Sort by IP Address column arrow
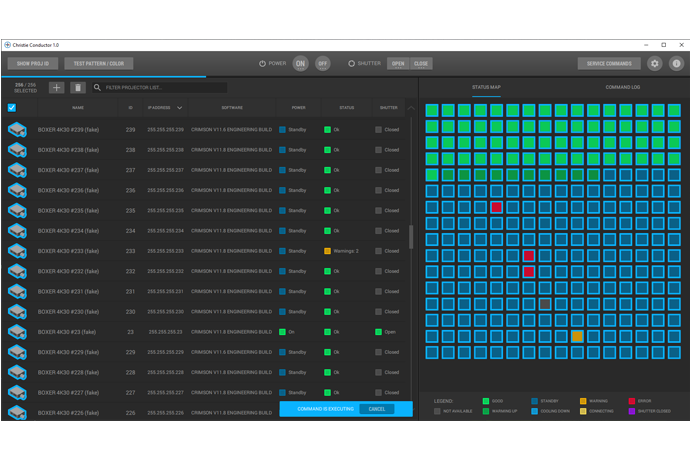The height and width of the screenshot is (460, 690). click(x=180, y=108)
